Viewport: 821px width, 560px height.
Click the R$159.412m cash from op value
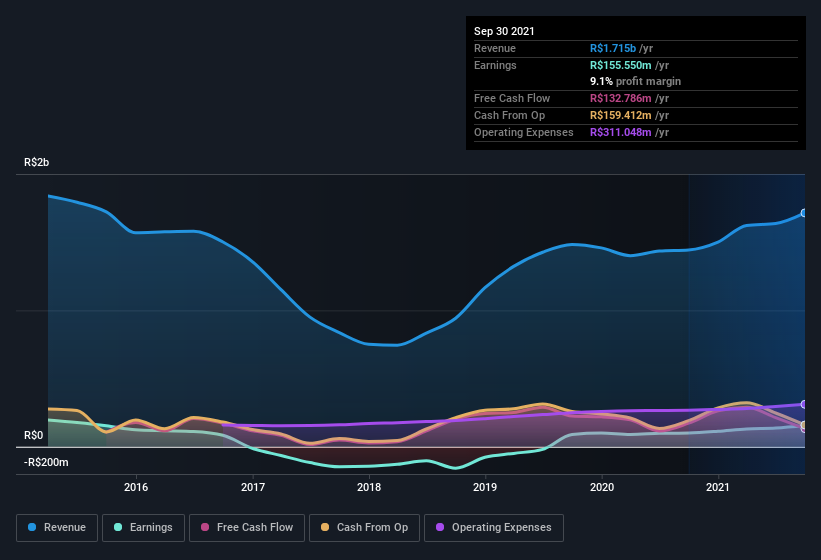point(621,115)
